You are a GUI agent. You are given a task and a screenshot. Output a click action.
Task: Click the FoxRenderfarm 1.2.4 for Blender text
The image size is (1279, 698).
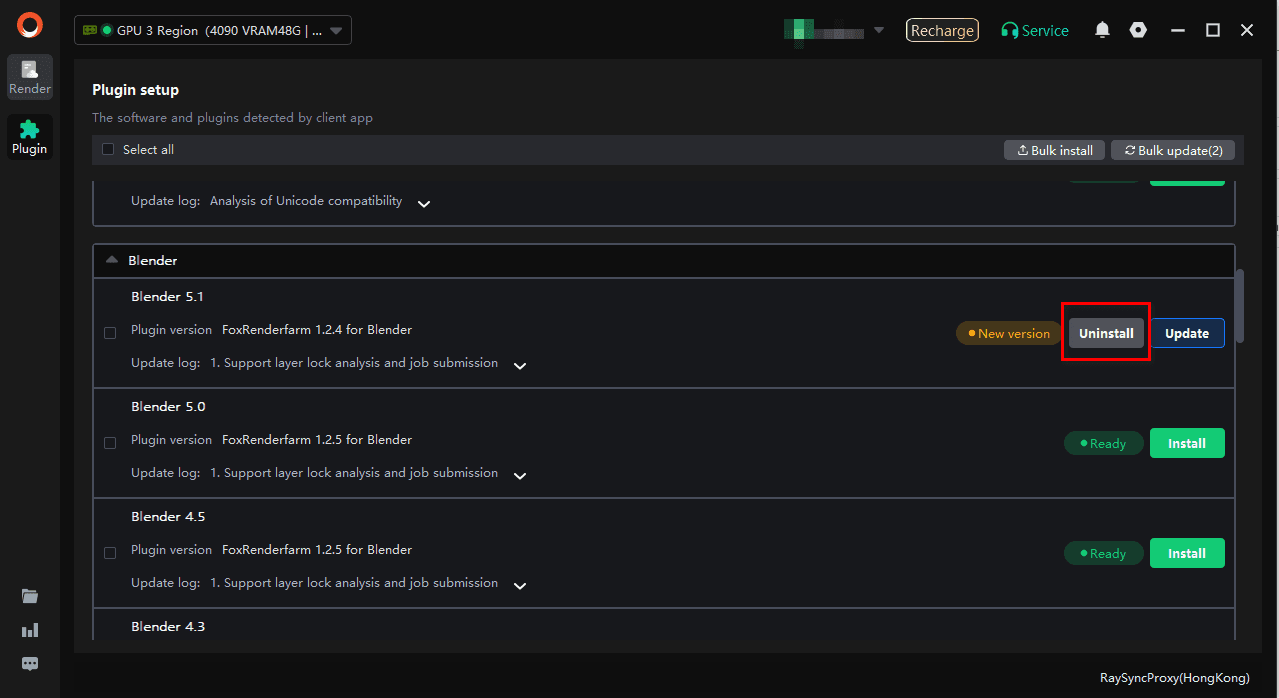317,330
